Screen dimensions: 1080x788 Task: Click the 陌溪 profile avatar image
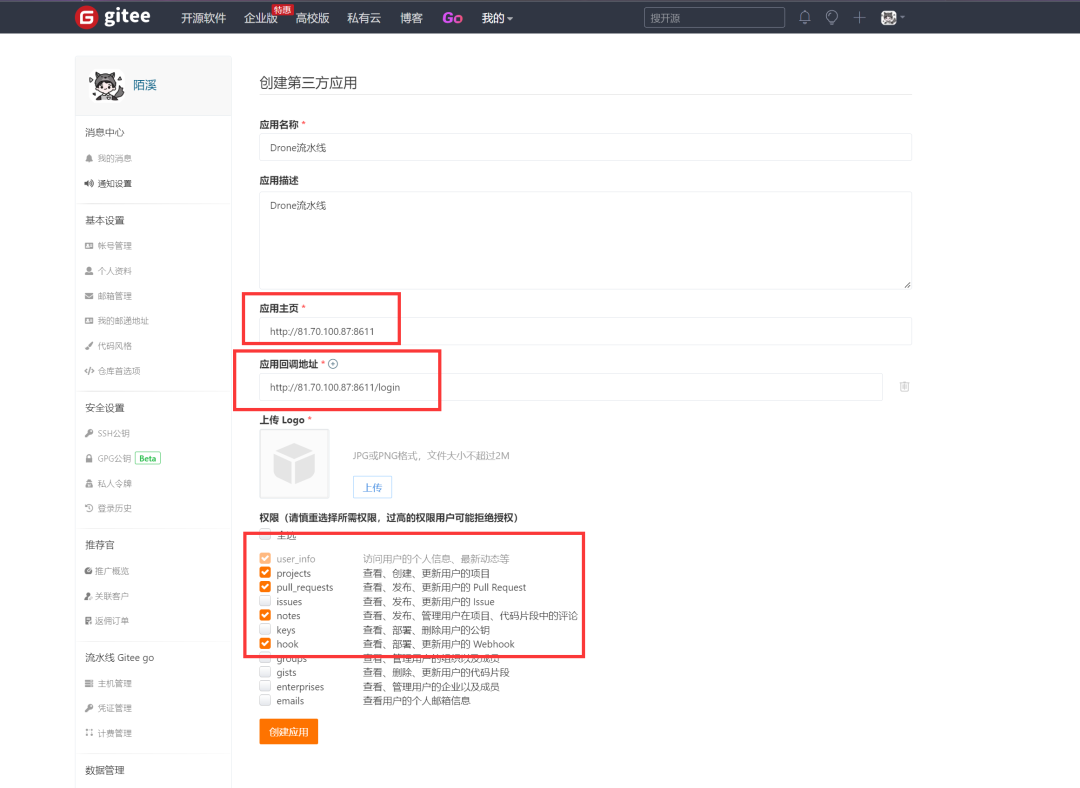click(106, 85)
